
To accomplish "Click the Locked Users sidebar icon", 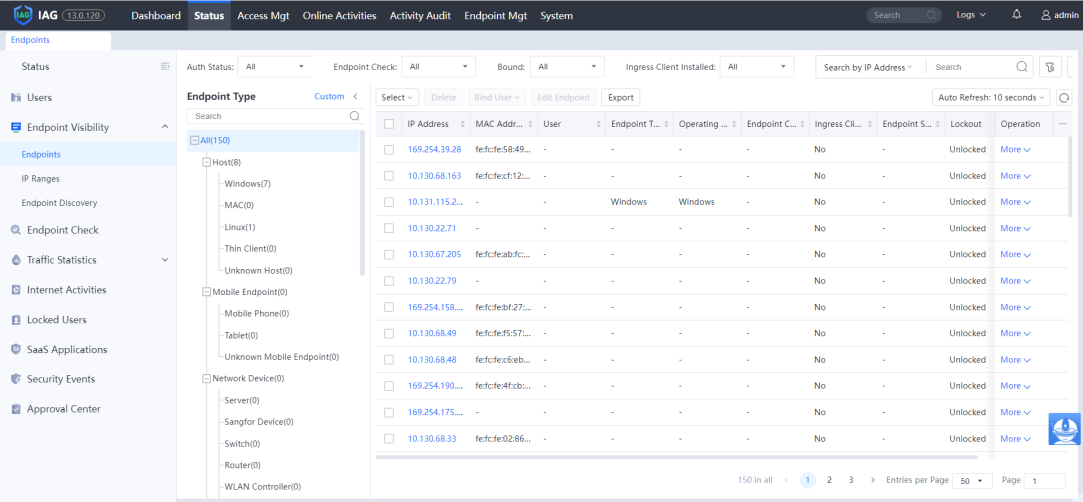I will [x=16, y=320].
